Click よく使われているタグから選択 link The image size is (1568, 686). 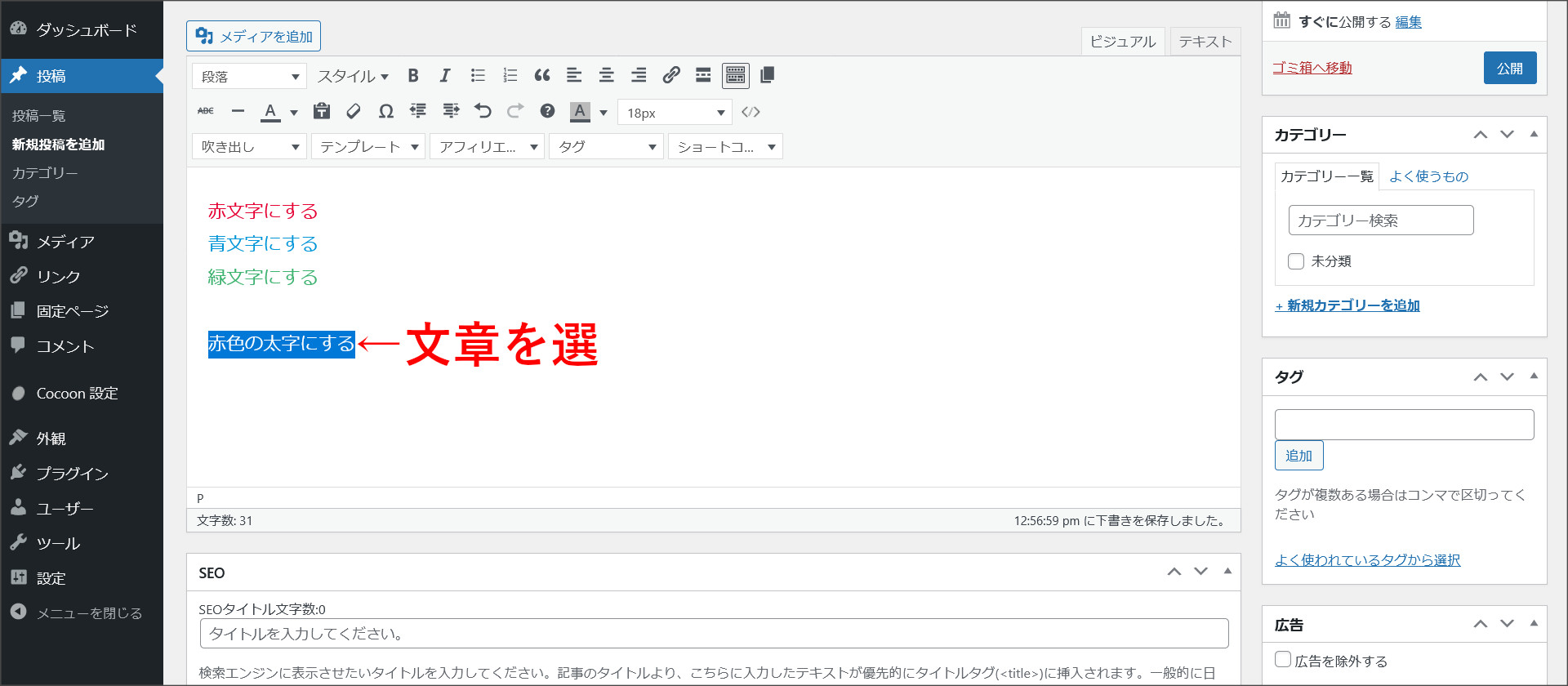(x=1368, y=560)
